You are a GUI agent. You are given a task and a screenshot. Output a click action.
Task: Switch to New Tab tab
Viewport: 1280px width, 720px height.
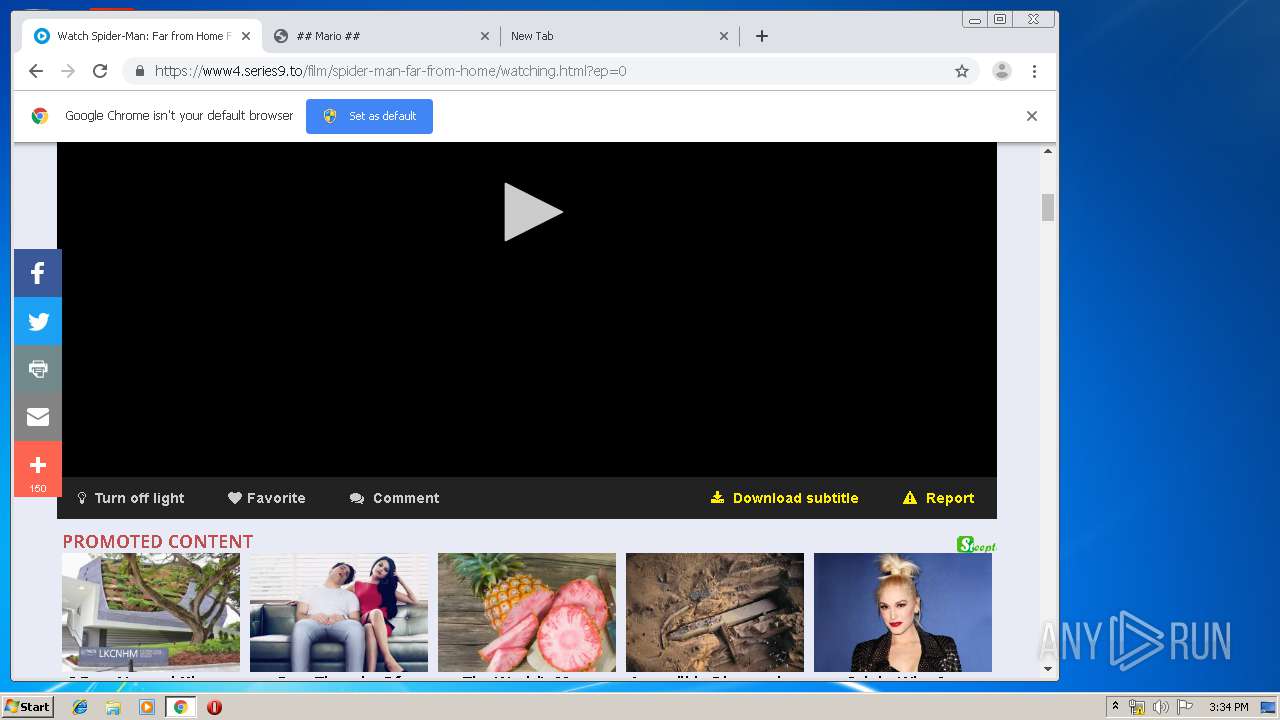pos(620,36)
